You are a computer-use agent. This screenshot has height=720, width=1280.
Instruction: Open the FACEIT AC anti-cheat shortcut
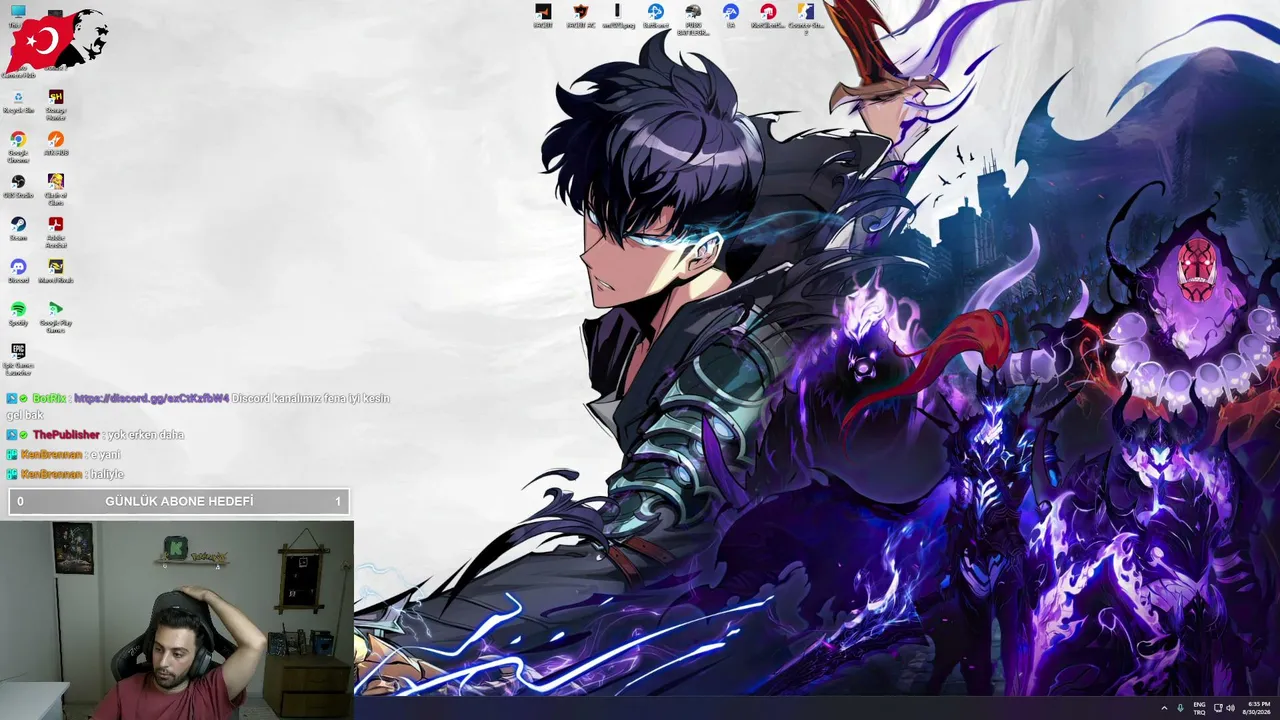[x=580, y=16]
